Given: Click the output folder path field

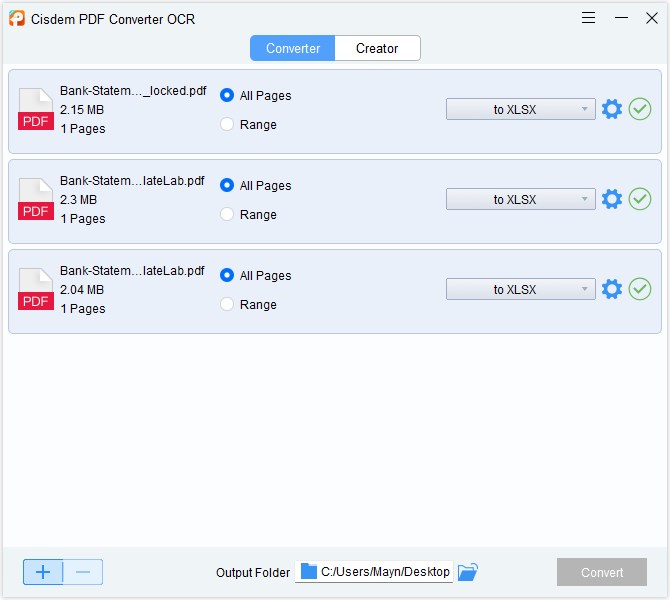Looking at the screenshot, I should pos(374,572).
